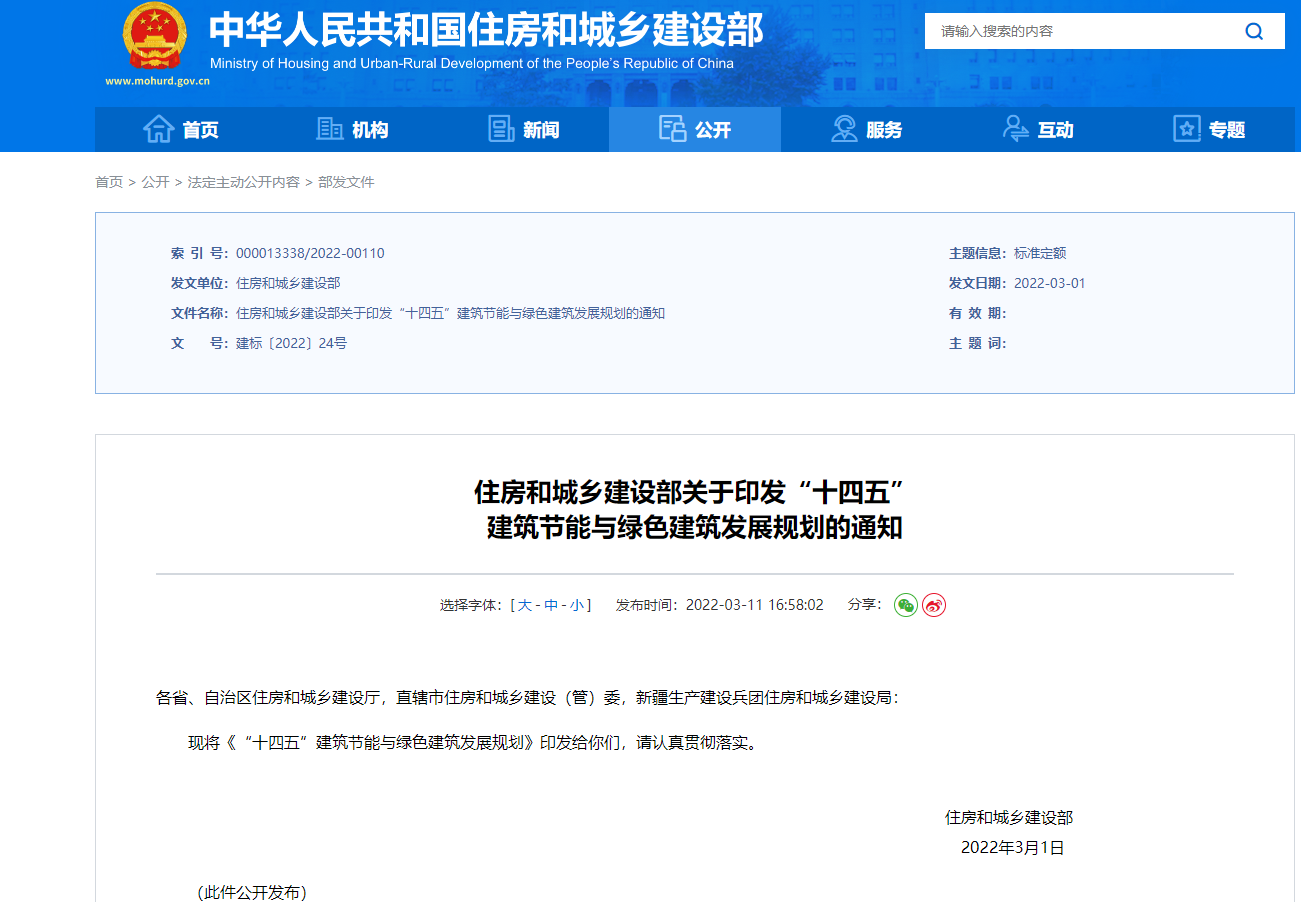Screen dimensions: 1301x902
Task: Open 法定主动公开内容 breadcrumb link
Action: [243, 182]
